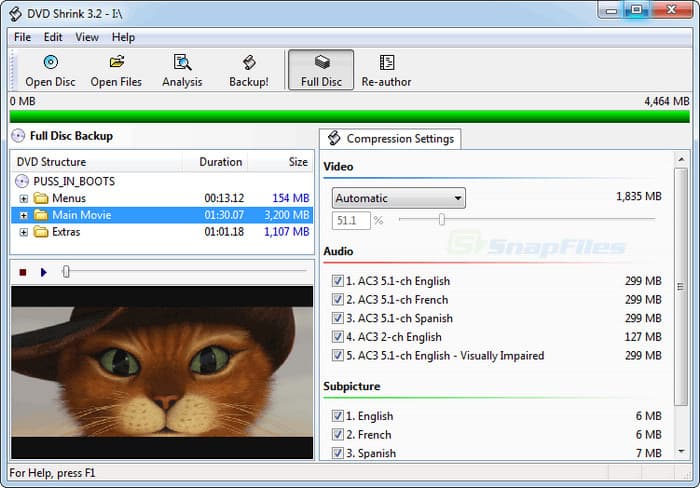Click the 0 MB label
700x488 pixels.
(x=23, y=101)
